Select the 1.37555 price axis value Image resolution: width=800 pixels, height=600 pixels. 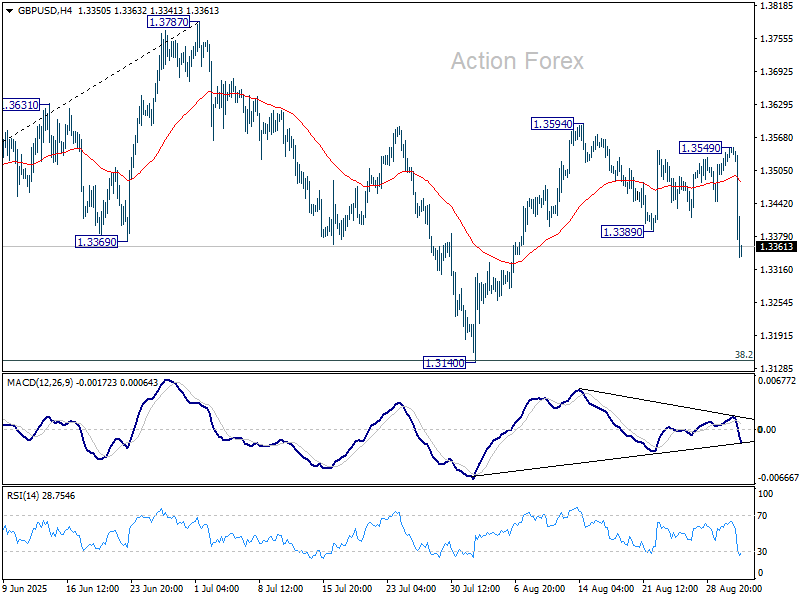pos(777,39)
